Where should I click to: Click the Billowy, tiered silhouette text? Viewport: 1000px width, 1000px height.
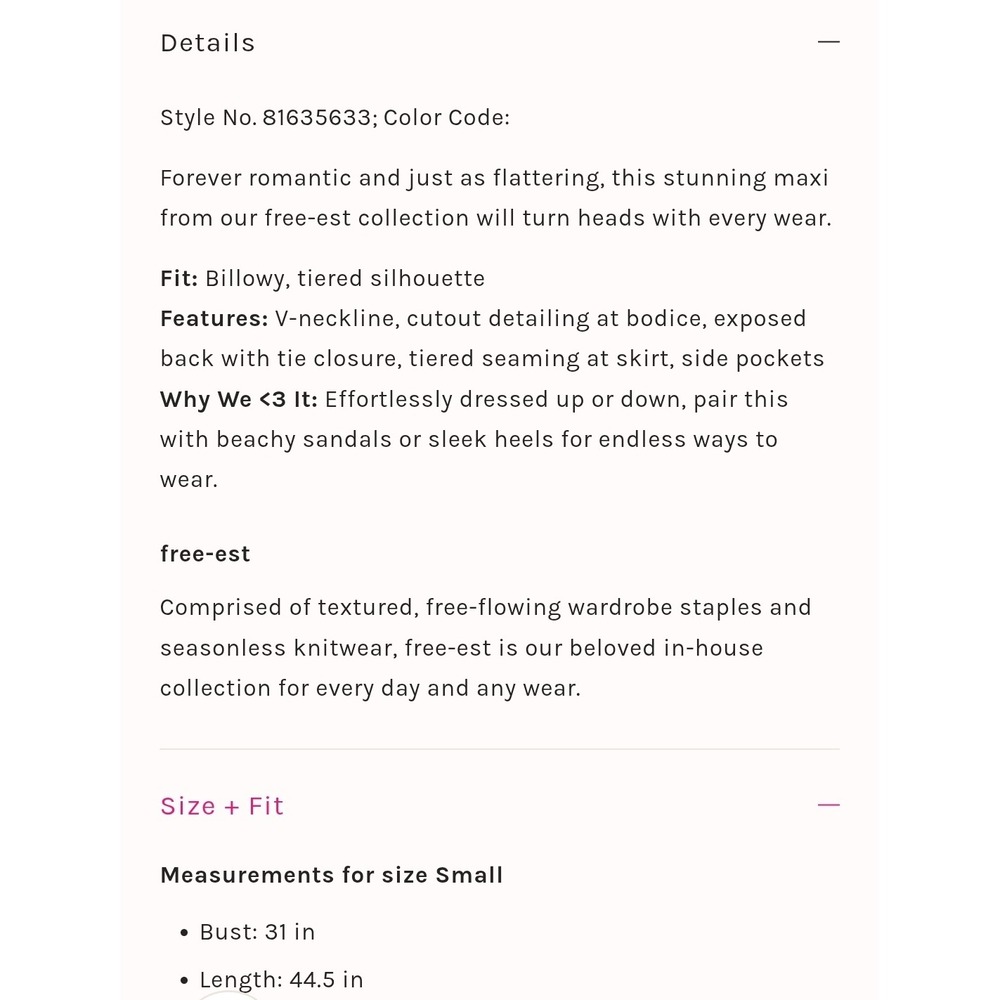point(345,279)
